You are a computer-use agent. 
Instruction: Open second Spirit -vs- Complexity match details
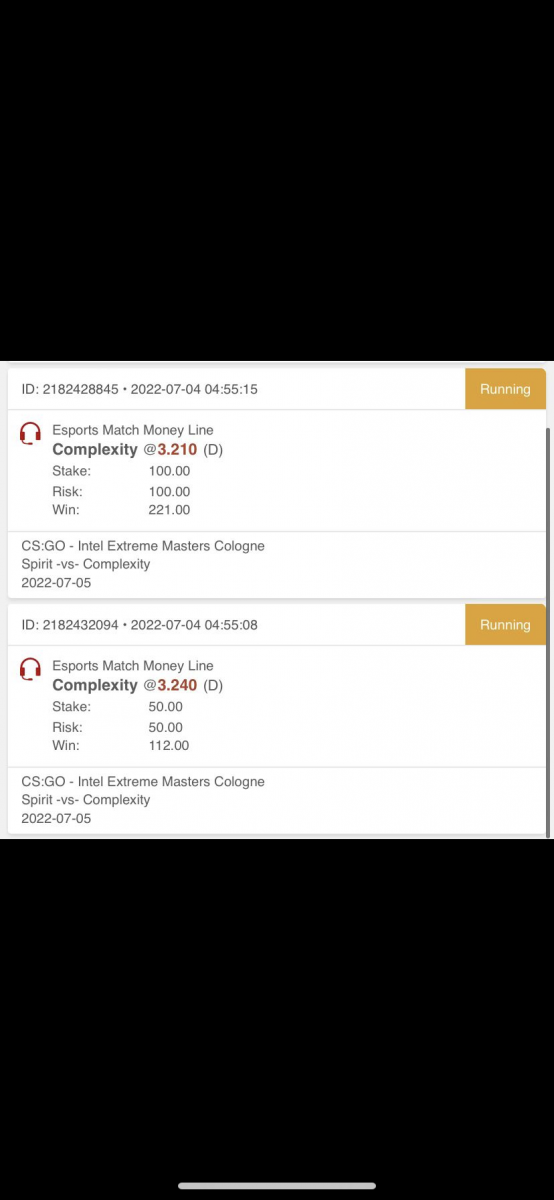pyautogui.click(x=86, y=800)
